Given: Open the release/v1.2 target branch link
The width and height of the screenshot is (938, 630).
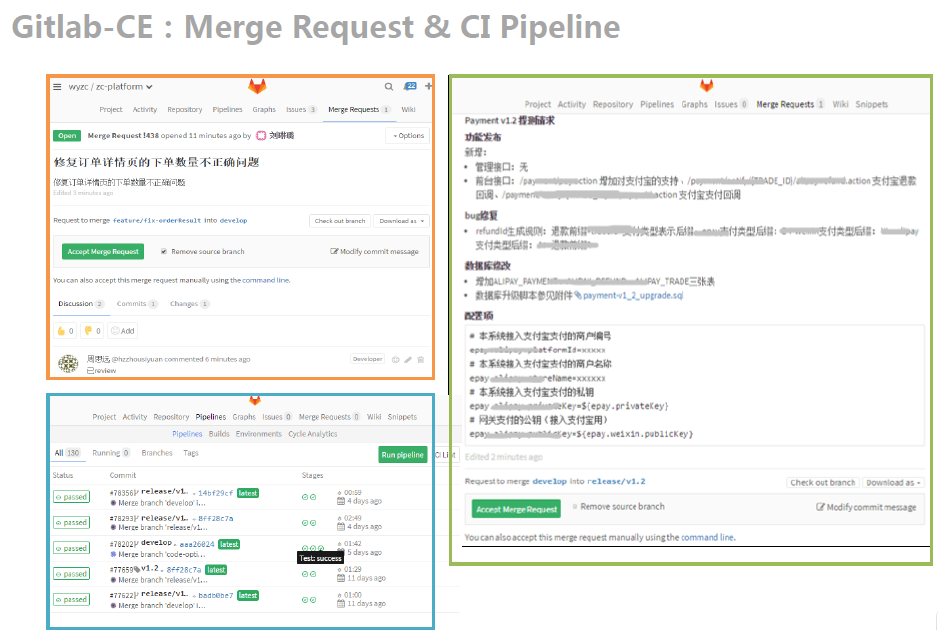Looking at the screenshot, I should pos(616,482).
